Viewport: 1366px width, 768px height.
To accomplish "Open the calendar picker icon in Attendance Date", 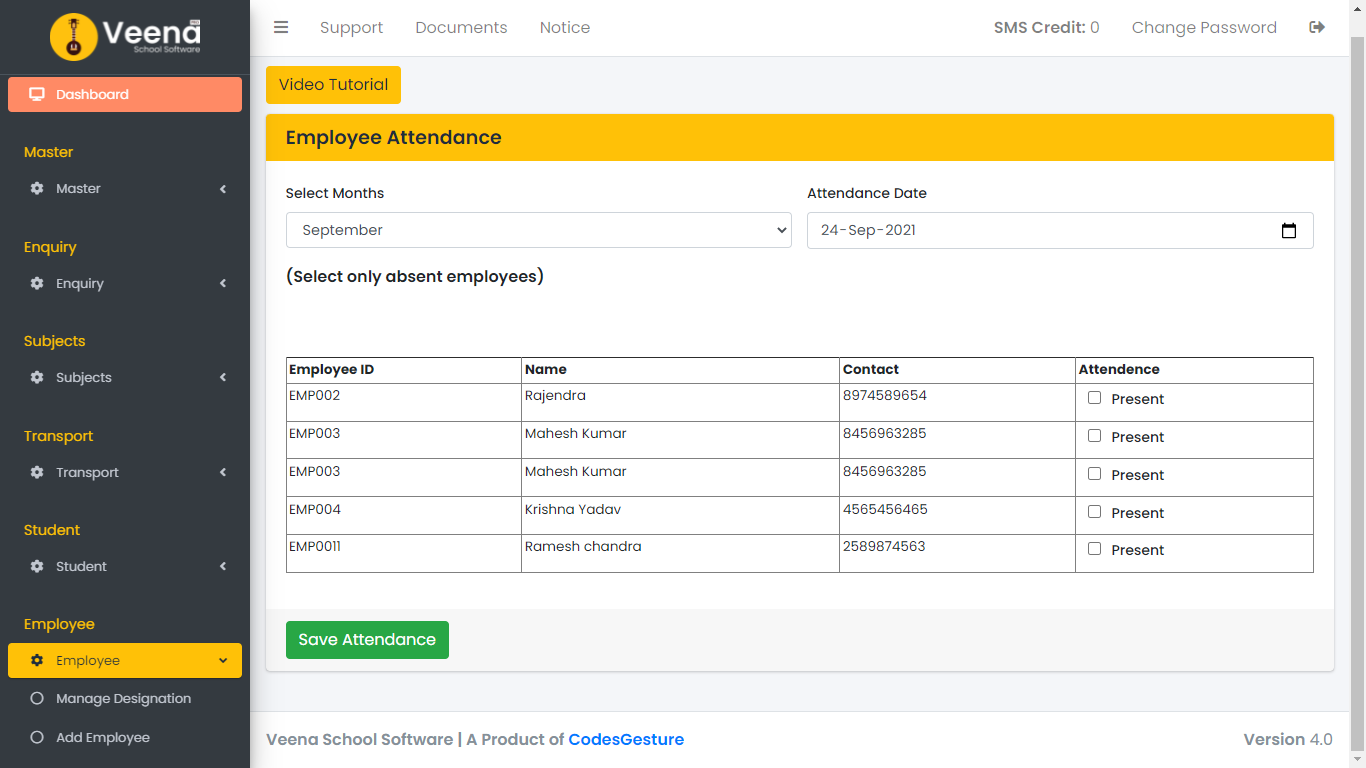I will [x=1289, y=230].
